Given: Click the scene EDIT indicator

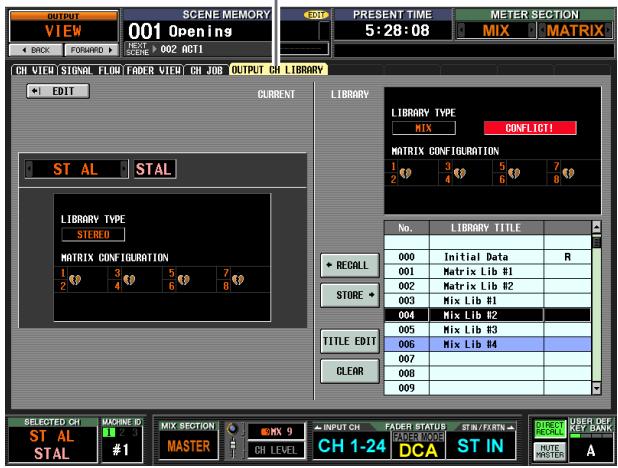Looking at the screenshot, I should [316, 15].
